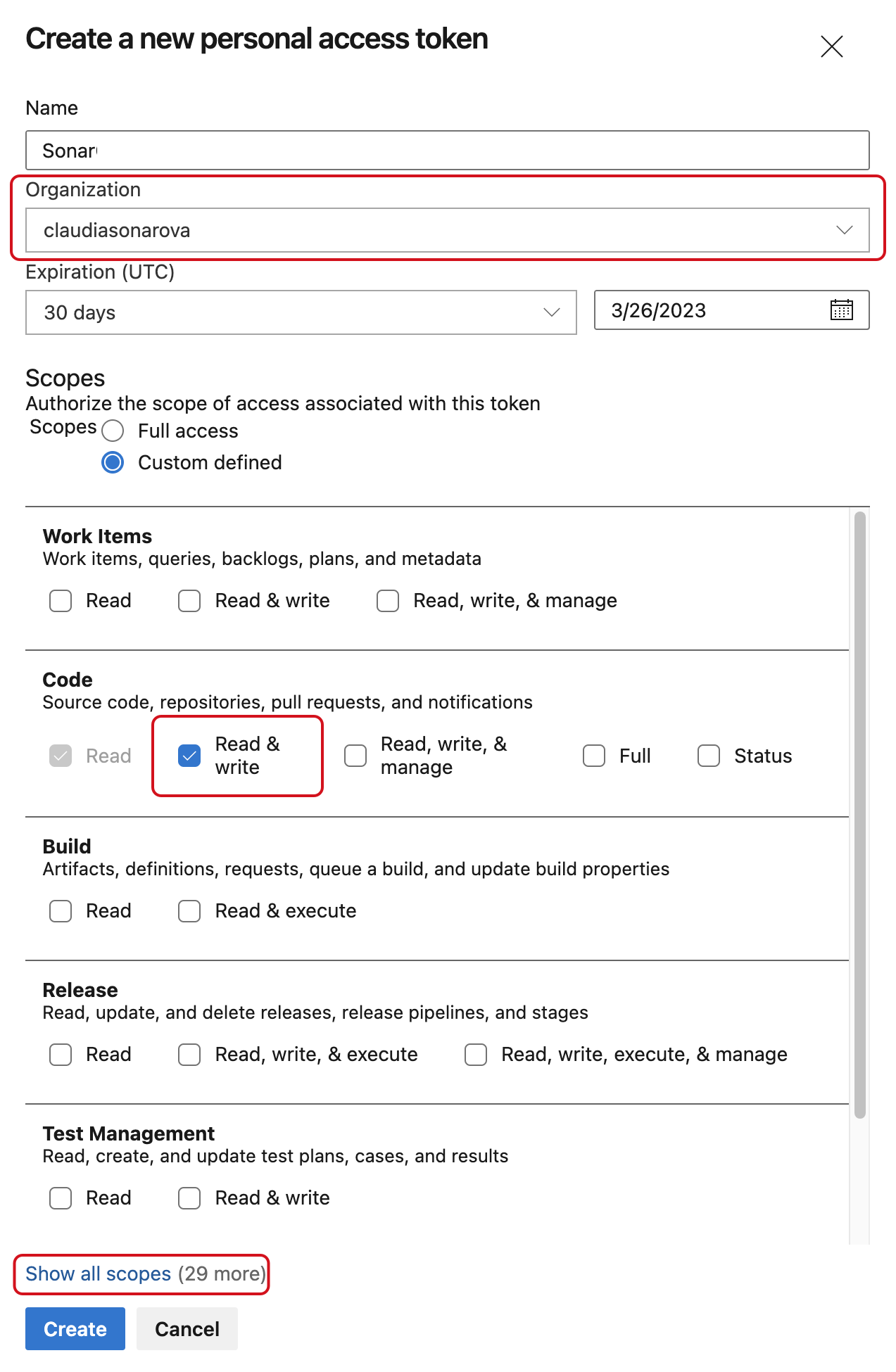Check Test Management Read & write checkbox

tap(189, 1198)
